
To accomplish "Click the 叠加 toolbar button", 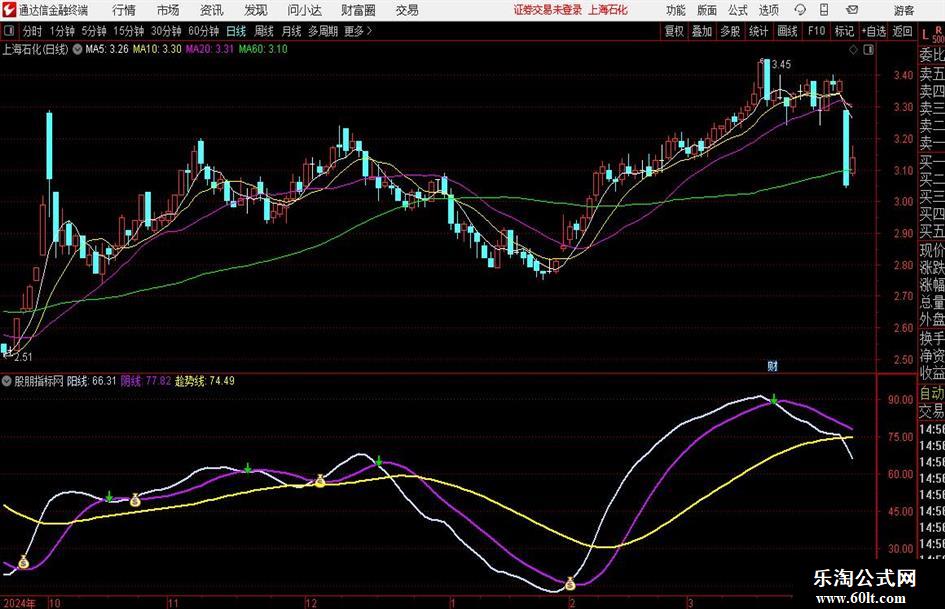I will 702,31.
